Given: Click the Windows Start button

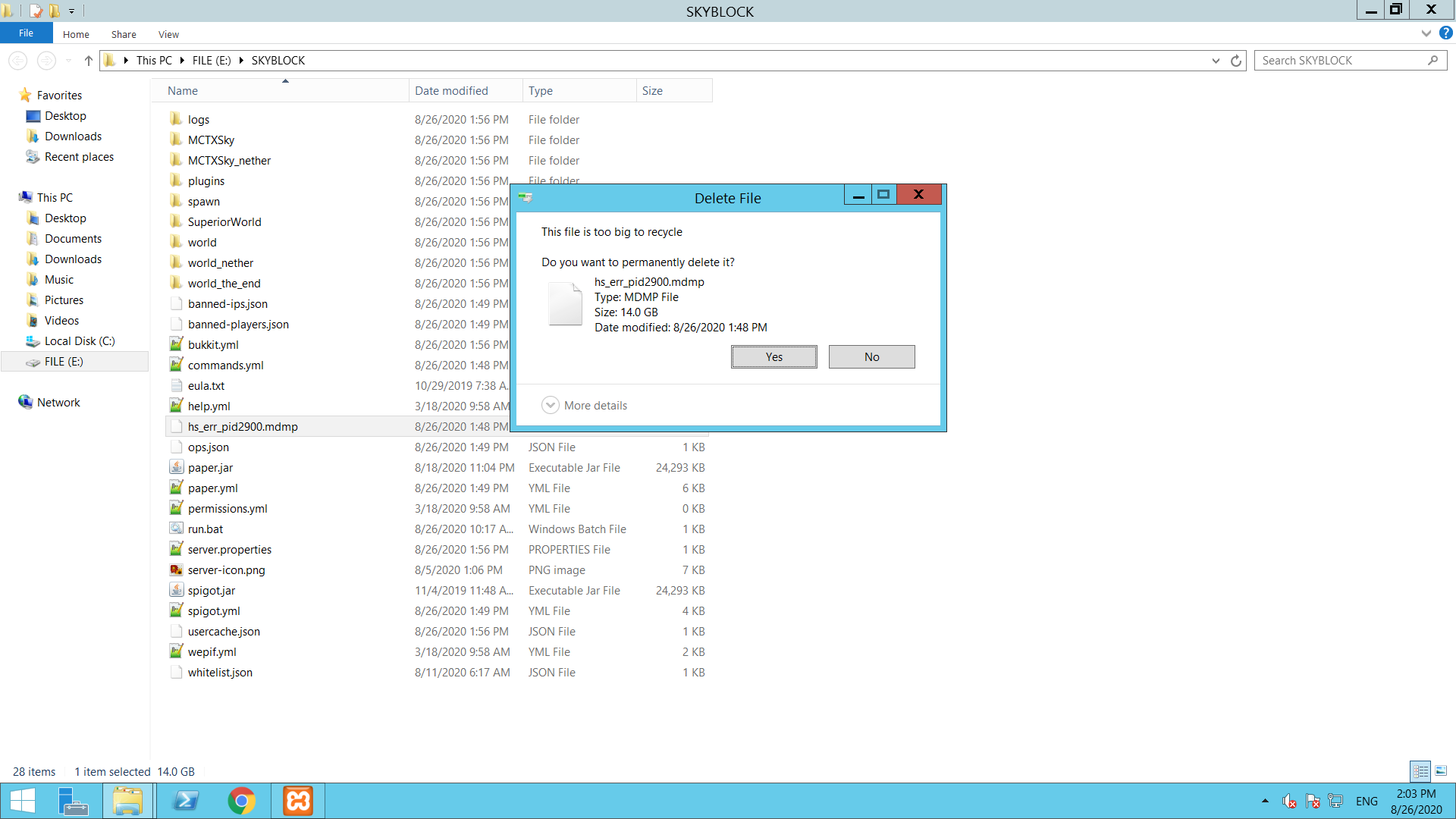Looking at the screenshot, I should click(x=23, y=801).
